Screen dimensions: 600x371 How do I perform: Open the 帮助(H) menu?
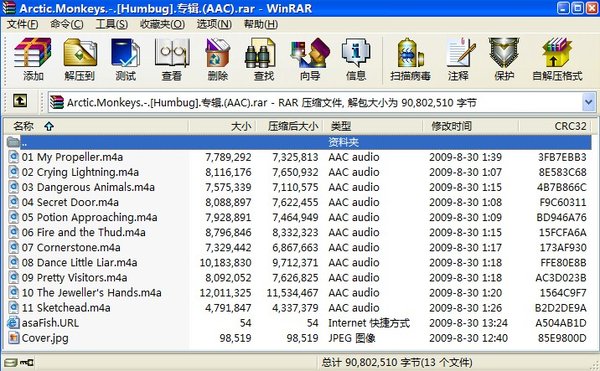tap(261, 24)
